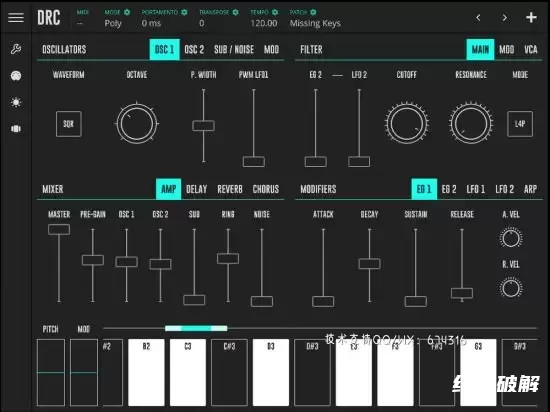Click the brain icon in sidebar
This screenshot has width=550, height=412.
tap(16, 76)
